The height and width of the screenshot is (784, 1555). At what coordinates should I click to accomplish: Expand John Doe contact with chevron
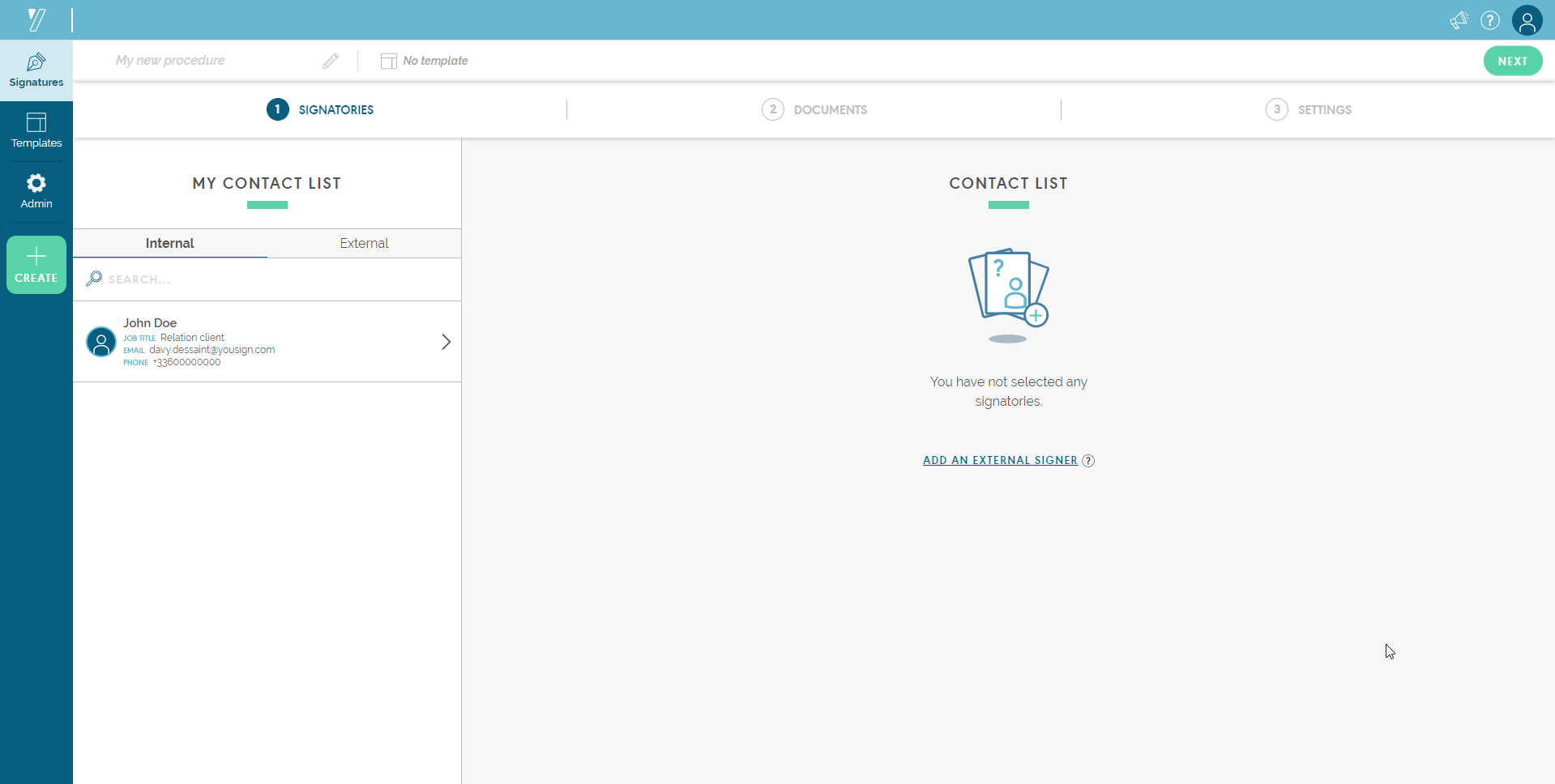click(446, 342)
